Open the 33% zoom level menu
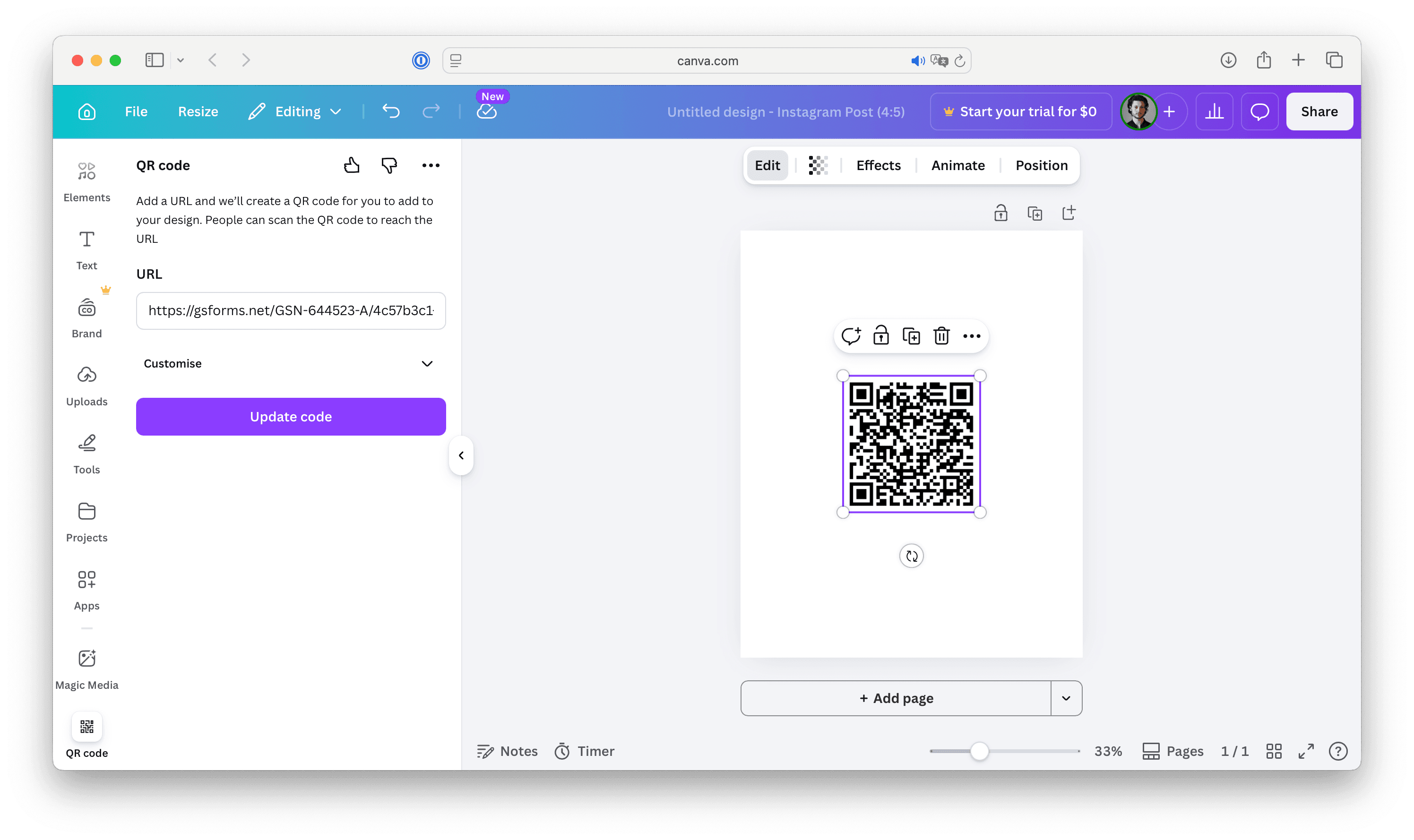The width and height of the screenshot is (1414, 840). pos(1107,751)
